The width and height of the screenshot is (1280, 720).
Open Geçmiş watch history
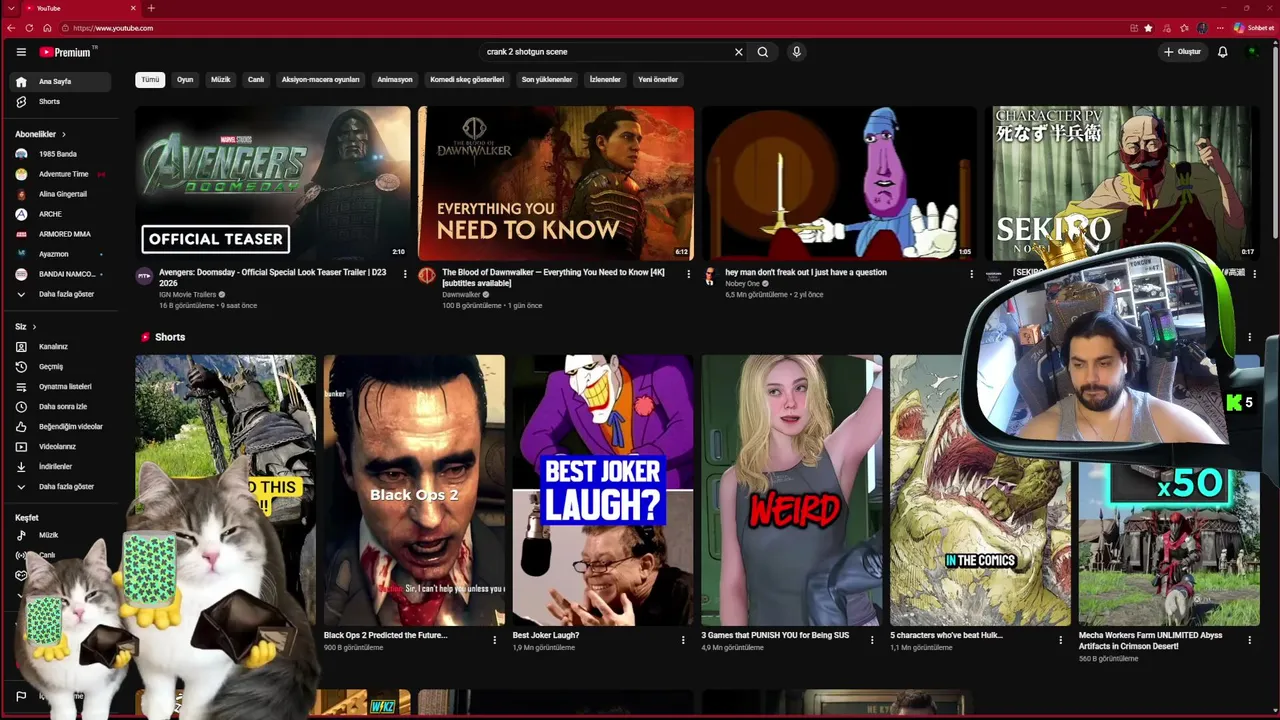(x=61, y=367)
